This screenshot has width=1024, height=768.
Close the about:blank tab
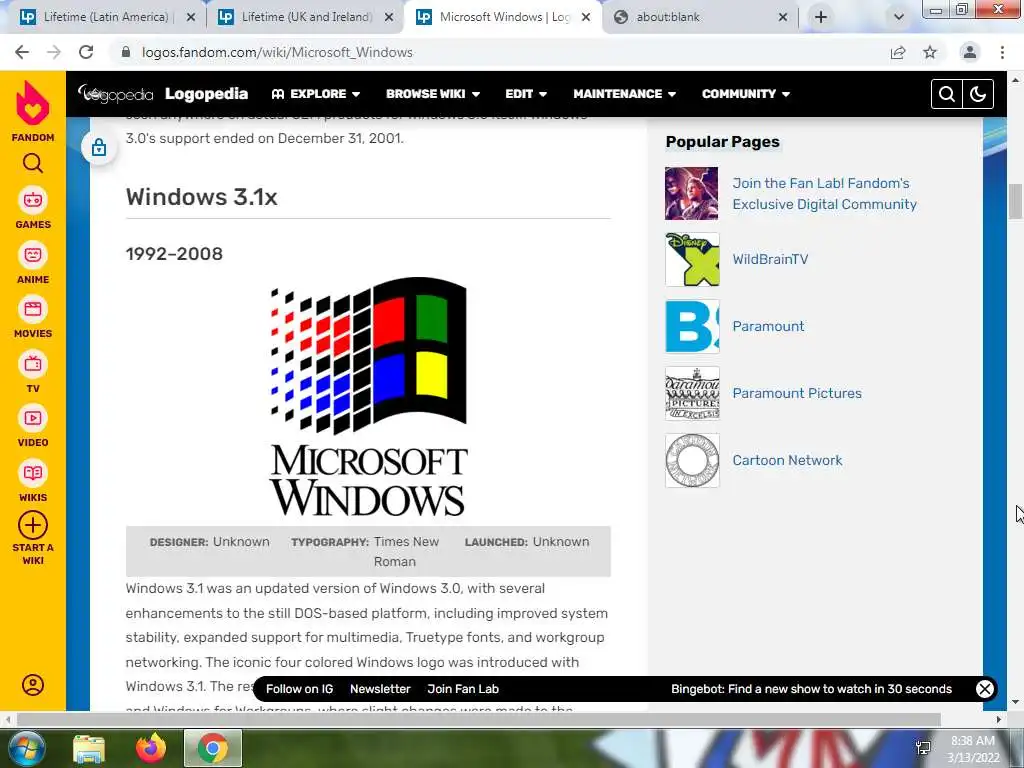[783, 17]
